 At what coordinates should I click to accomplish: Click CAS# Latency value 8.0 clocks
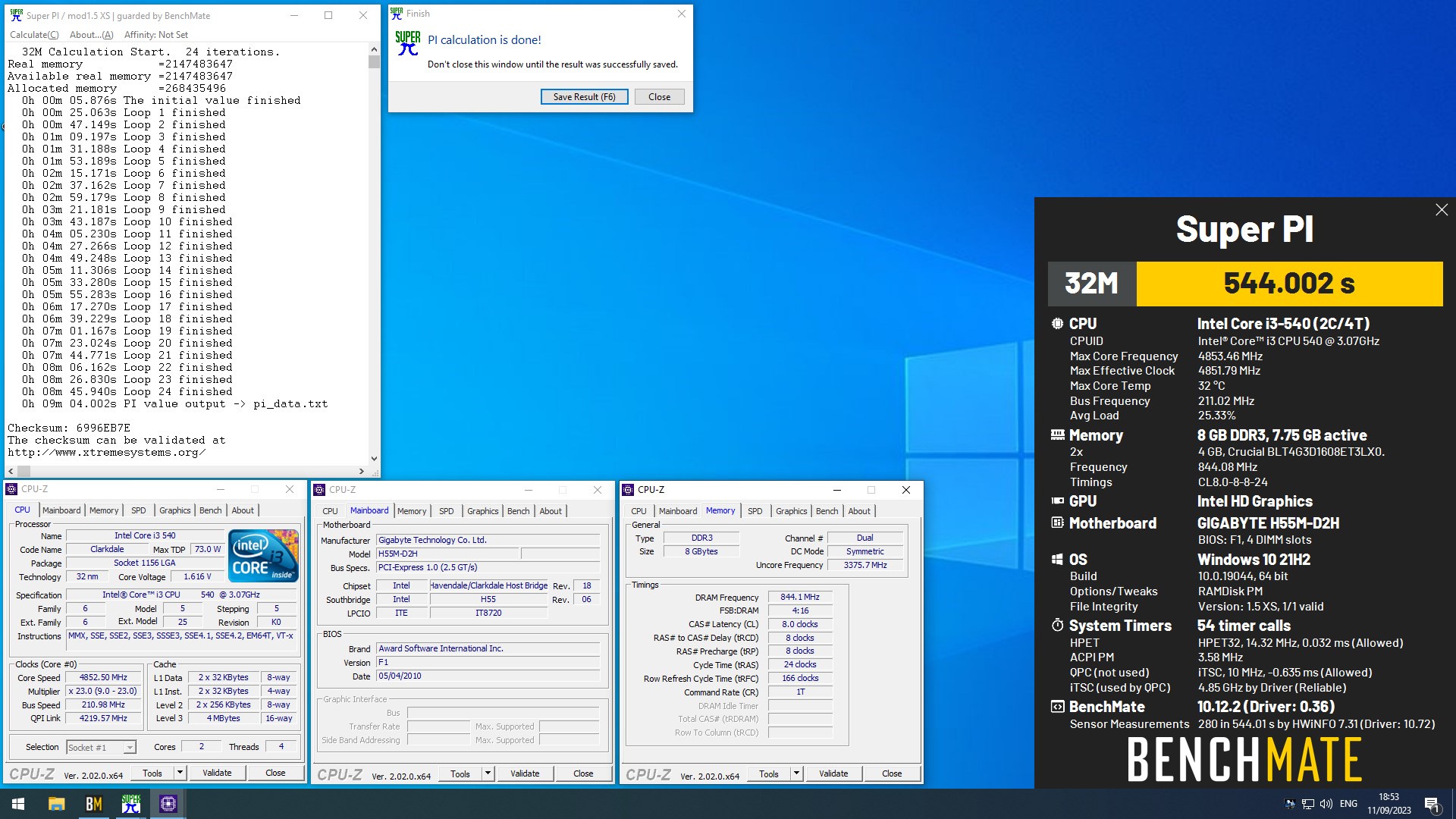[799, 625]
